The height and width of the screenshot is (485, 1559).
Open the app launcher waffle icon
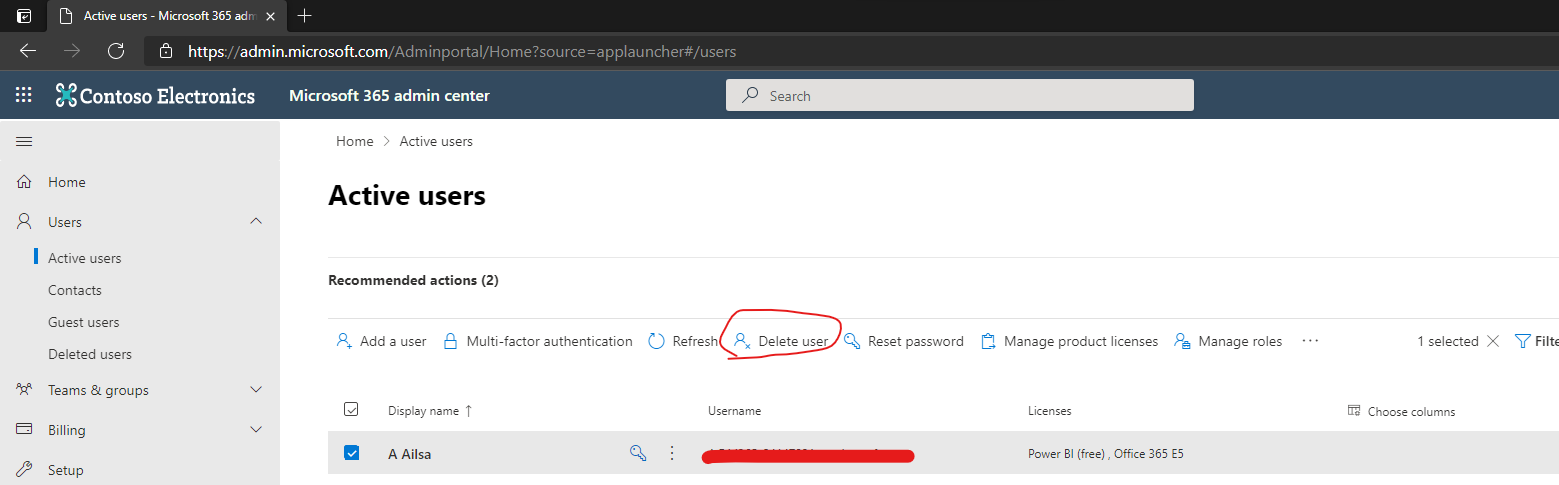[x=24, y=96]
